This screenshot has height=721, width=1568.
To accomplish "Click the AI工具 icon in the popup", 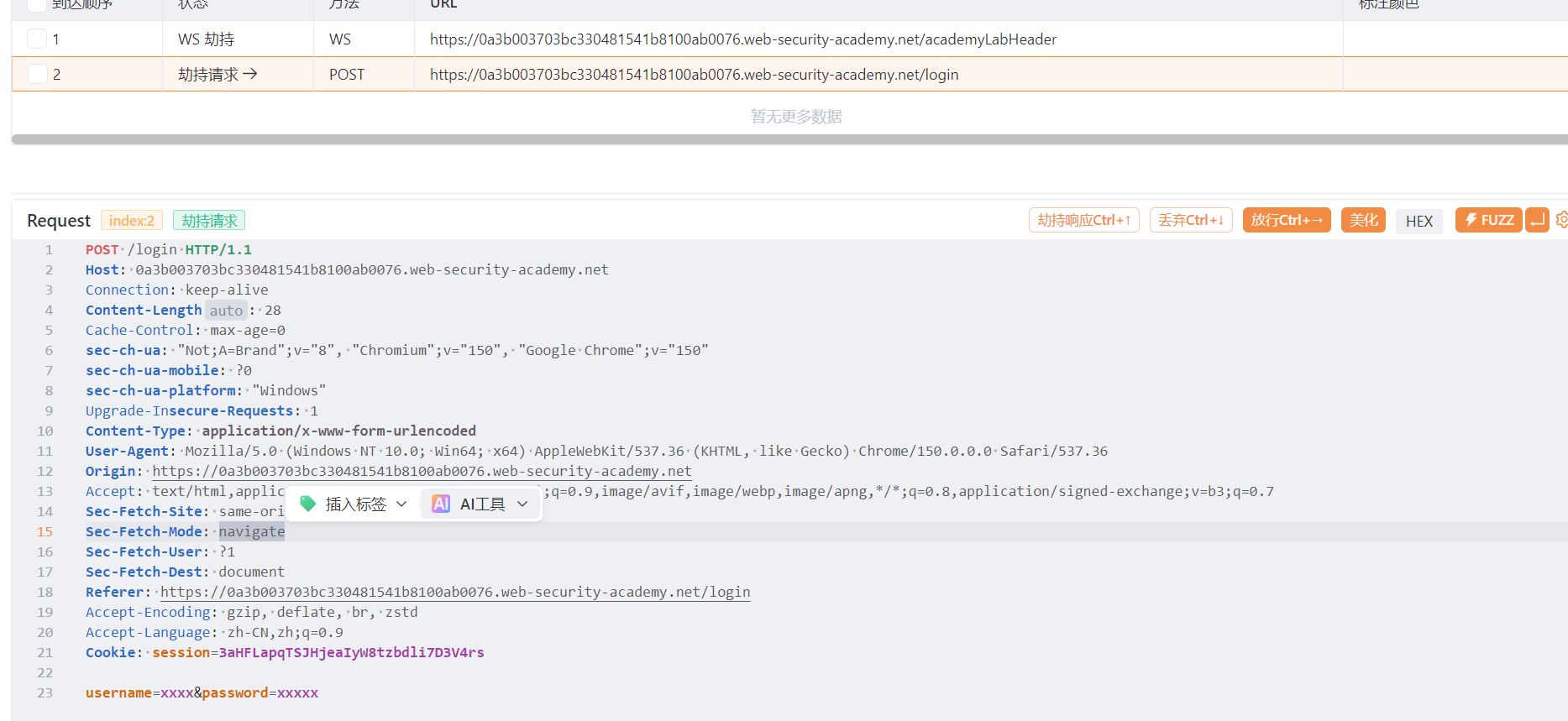I will (441, 504).
